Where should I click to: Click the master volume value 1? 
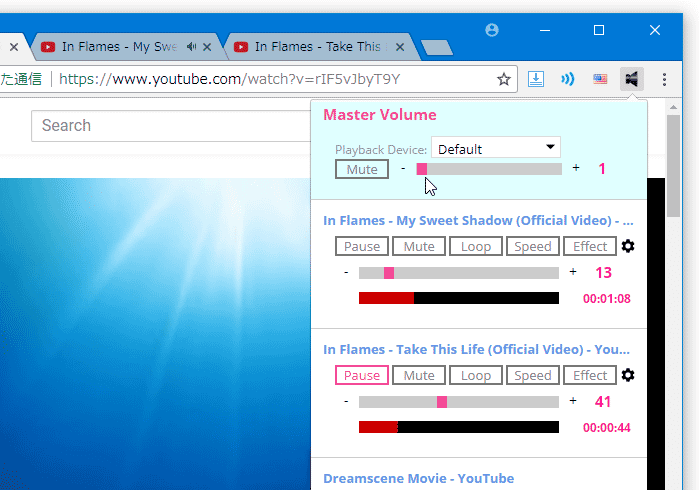(x=602, y=169)
